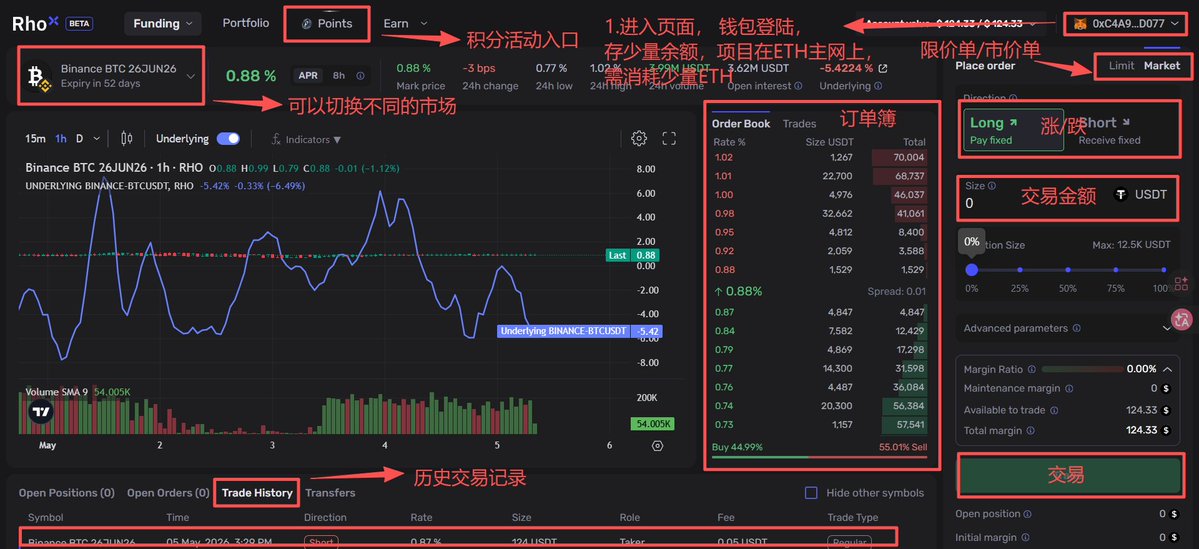Click the grid sparkle floating icon
The width and height of the screenshot is (1199, 549).
(x=1182, y=284)
